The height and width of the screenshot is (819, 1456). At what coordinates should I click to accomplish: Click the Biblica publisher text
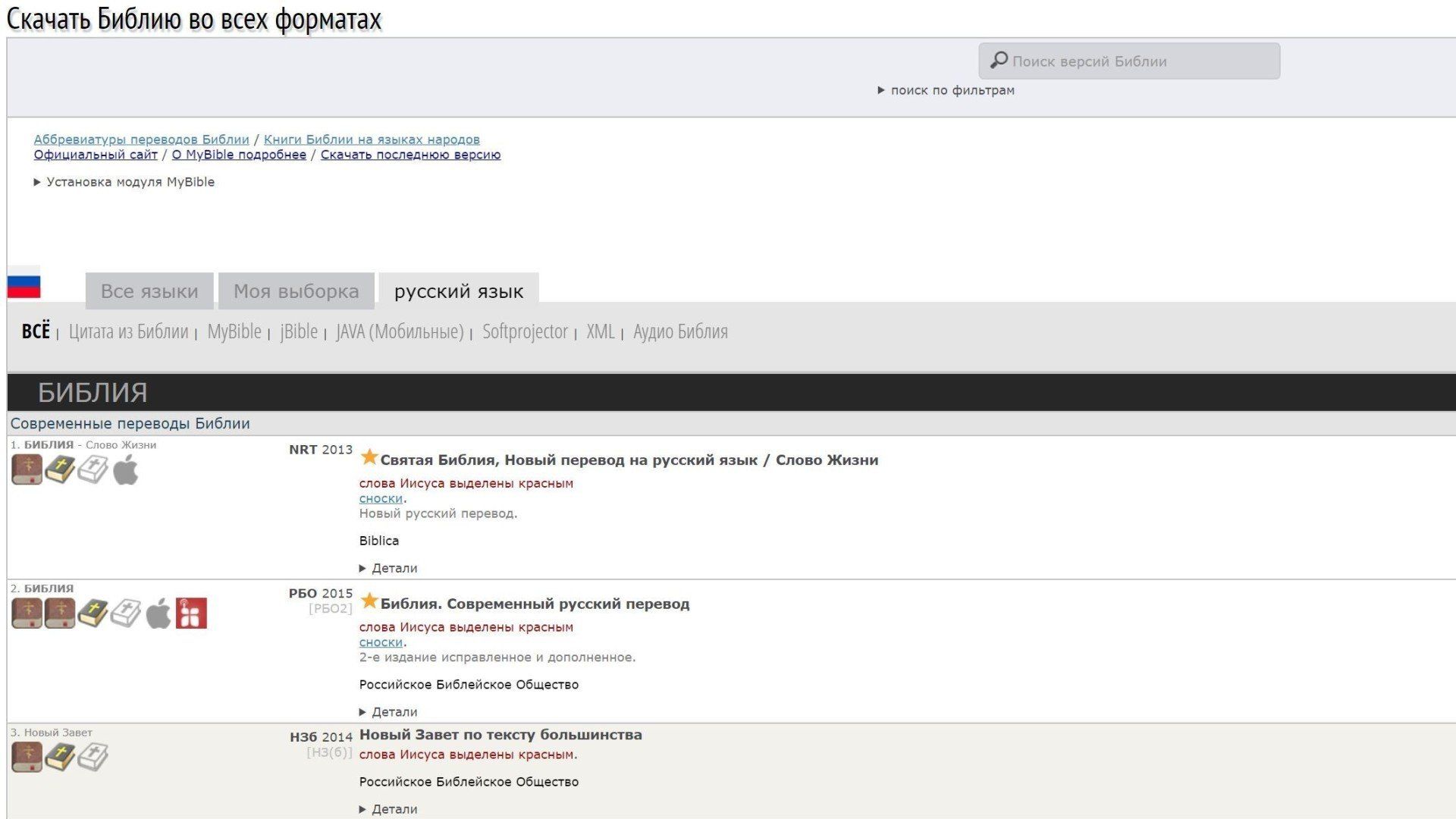(379, 541)
